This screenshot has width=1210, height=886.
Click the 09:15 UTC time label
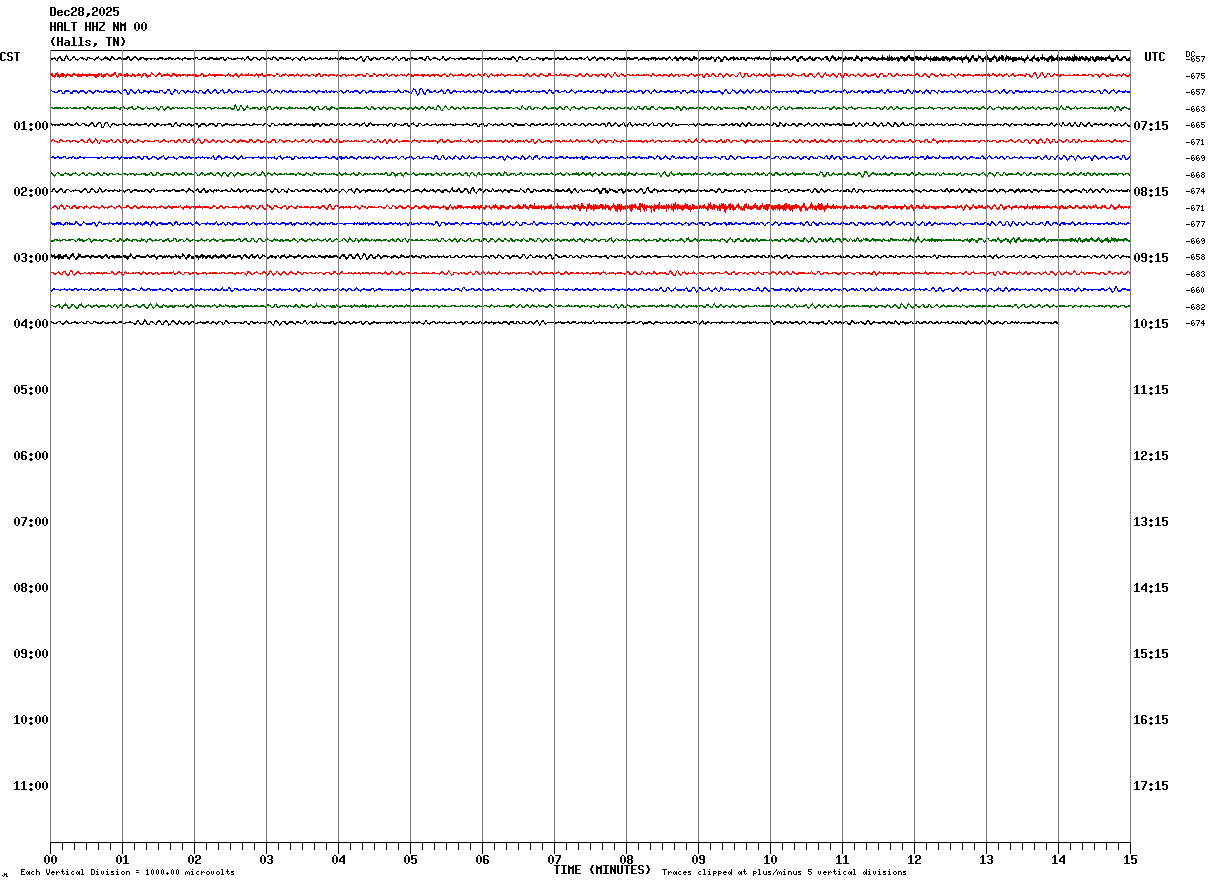tap(1151, 258)
